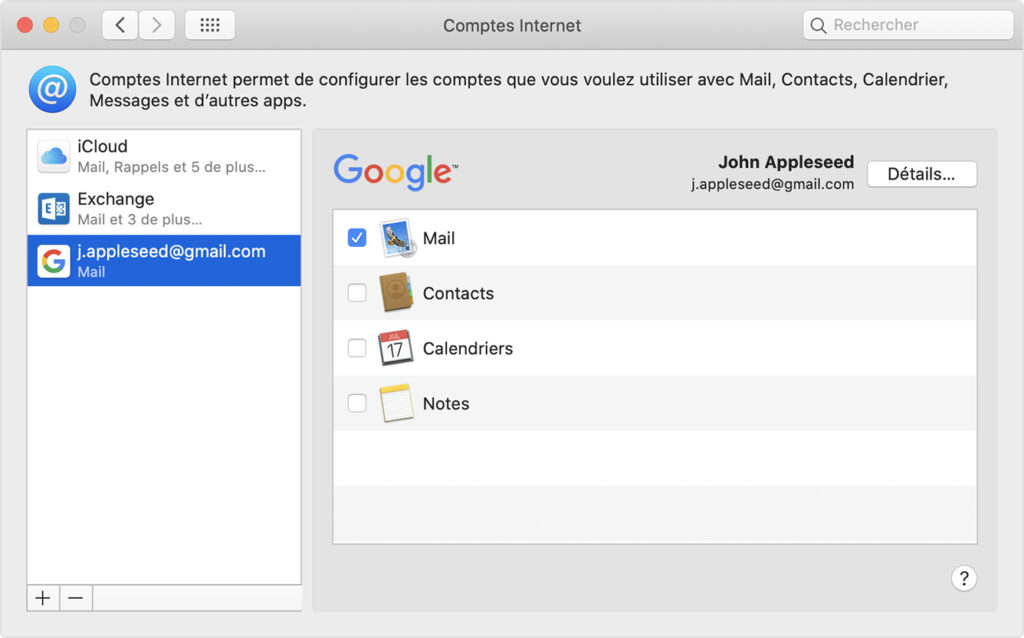The image size is (1024, 638).
Task: Enable the Calendriers checkbox
Action: coord(357,348)
